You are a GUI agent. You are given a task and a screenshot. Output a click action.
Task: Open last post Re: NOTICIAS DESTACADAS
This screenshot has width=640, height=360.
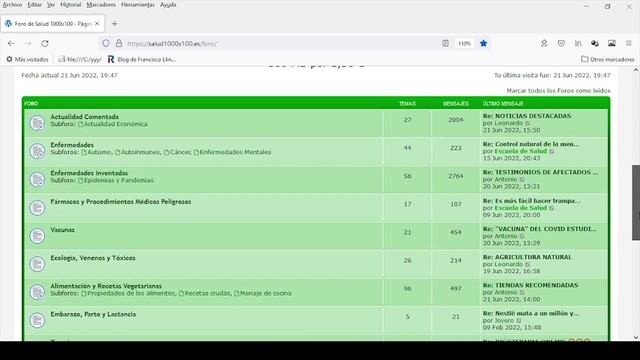point(527,116)
